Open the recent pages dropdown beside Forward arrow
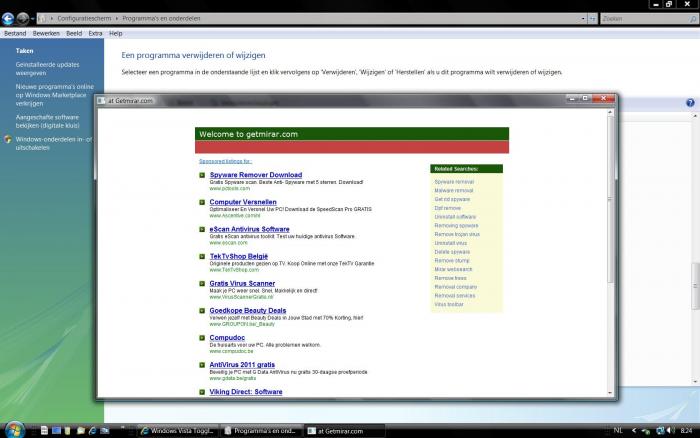The image size is (700, 438). tap(33, 19)
